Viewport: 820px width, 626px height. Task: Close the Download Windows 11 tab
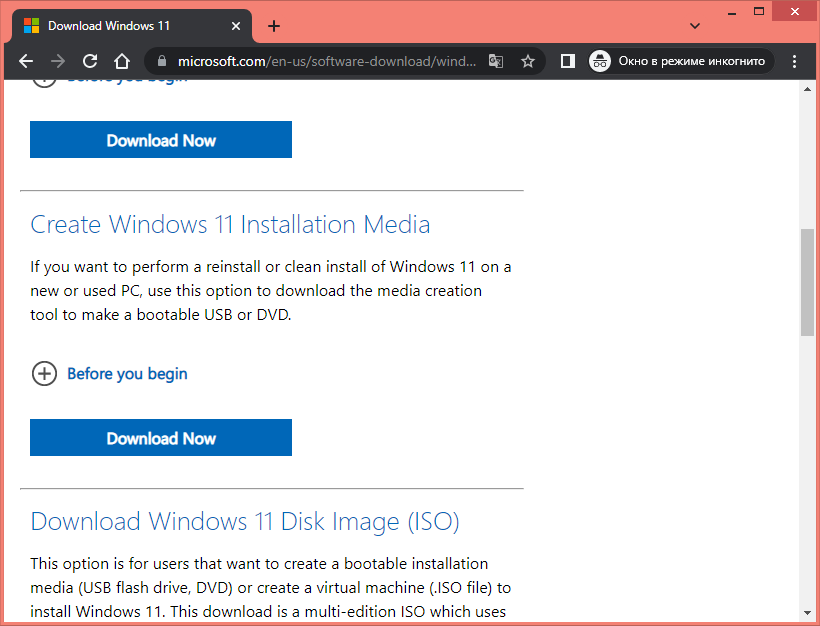coord(235,26)
